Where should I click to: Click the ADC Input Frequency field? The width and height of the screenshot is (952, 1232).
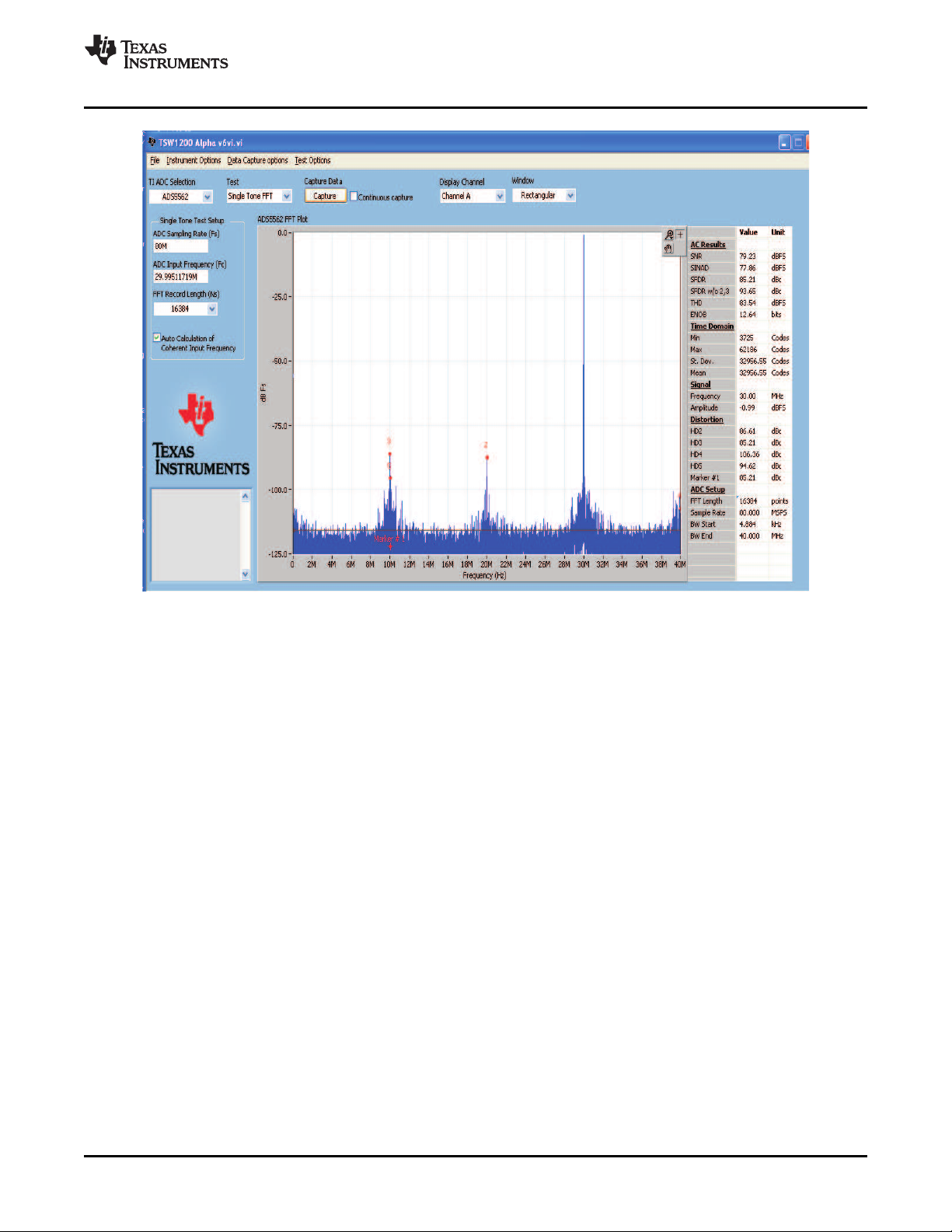[x=180, y=277]
